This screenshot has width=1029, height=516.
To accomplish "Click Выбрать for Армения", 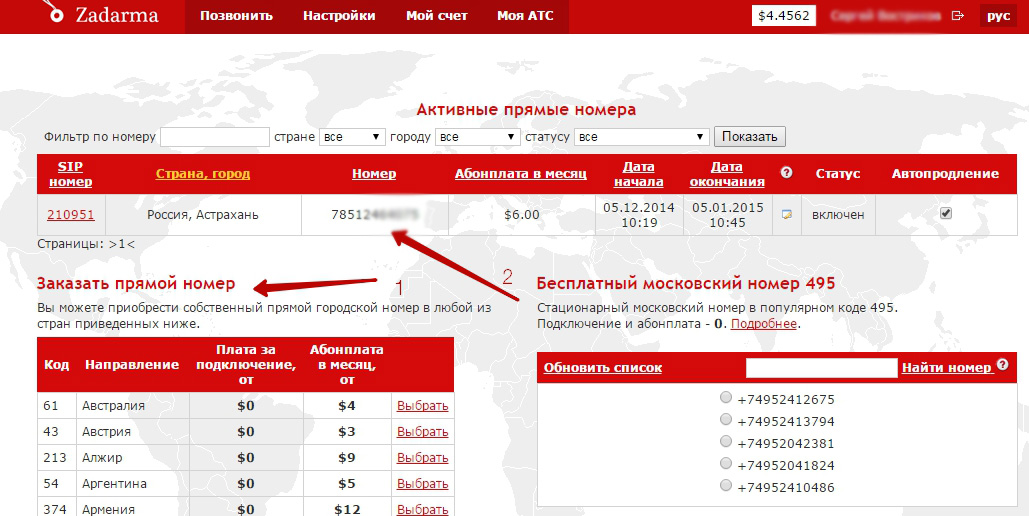I will (423, 509).
